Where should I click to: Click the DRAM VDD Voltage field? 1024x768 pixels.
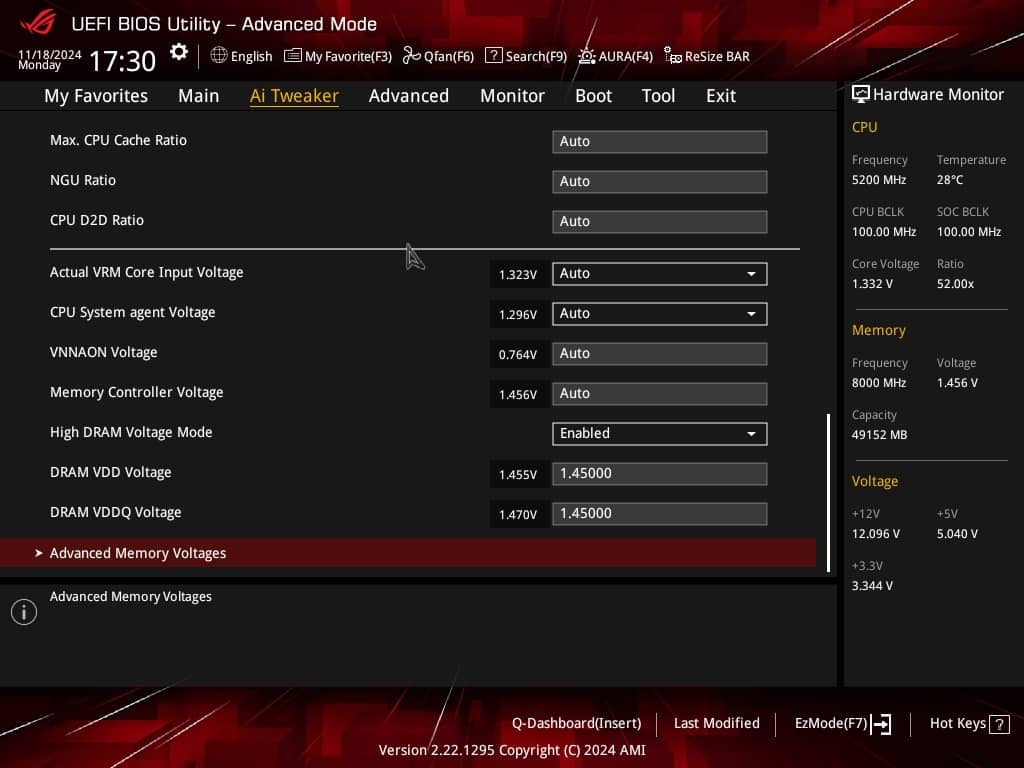pos(660,473)
